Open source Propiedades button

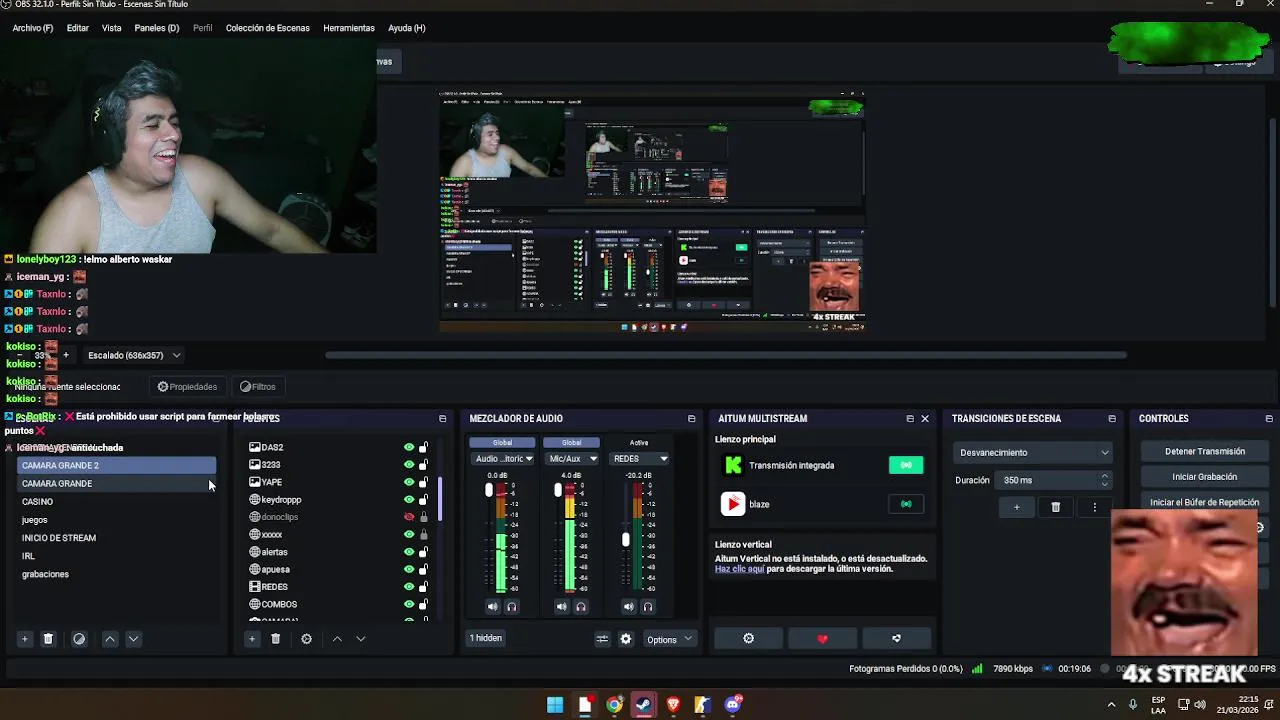pos(187,387)
